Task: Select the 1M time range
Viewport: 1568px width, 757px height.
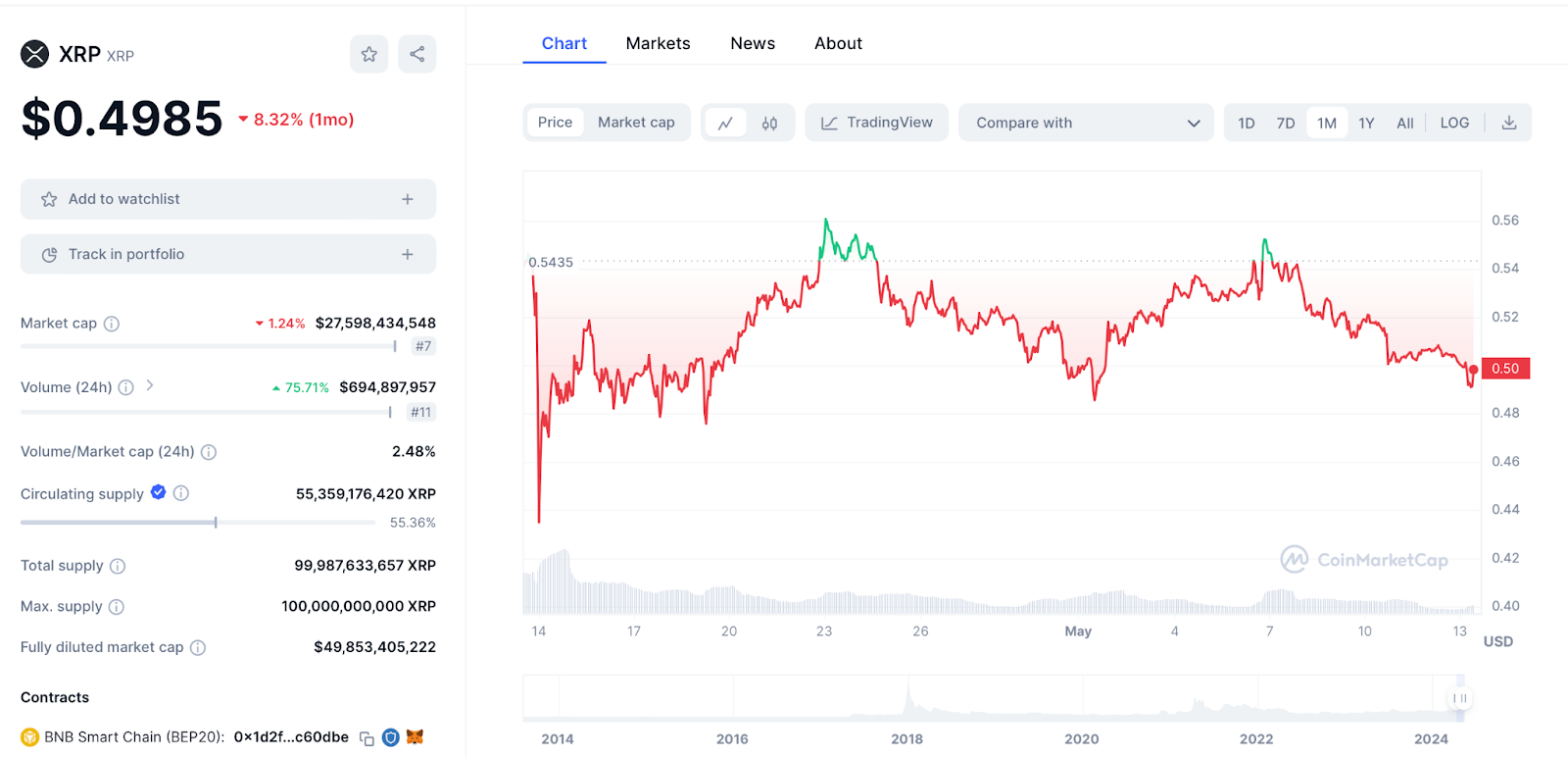Action: coord(1327,123)
